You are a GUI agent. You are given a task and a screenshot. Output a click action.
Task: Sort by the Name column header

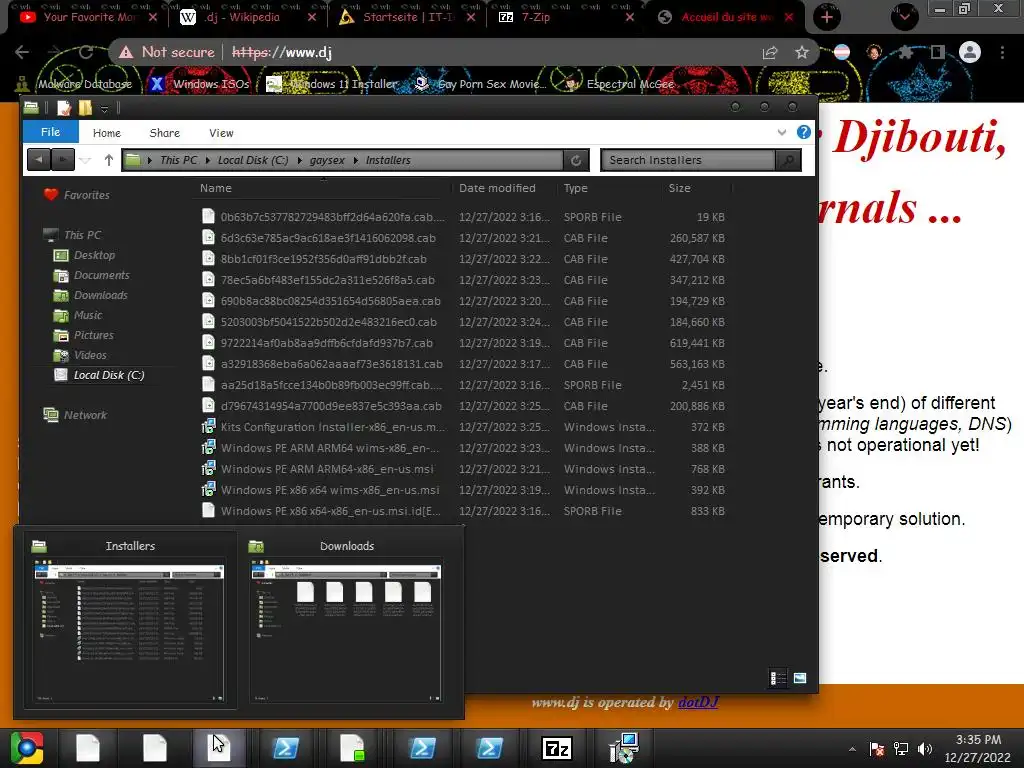[216, 188]
